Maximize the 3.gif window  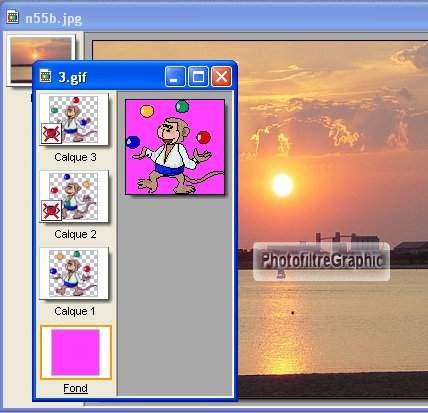[198, 77]
